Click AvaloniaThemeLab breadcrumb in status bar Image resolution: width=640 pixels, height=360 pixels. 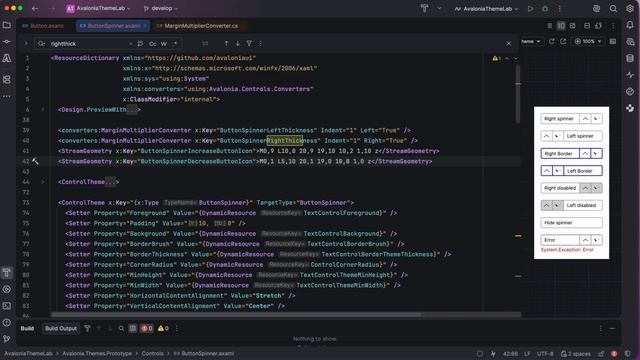click(x=28, y=353)
